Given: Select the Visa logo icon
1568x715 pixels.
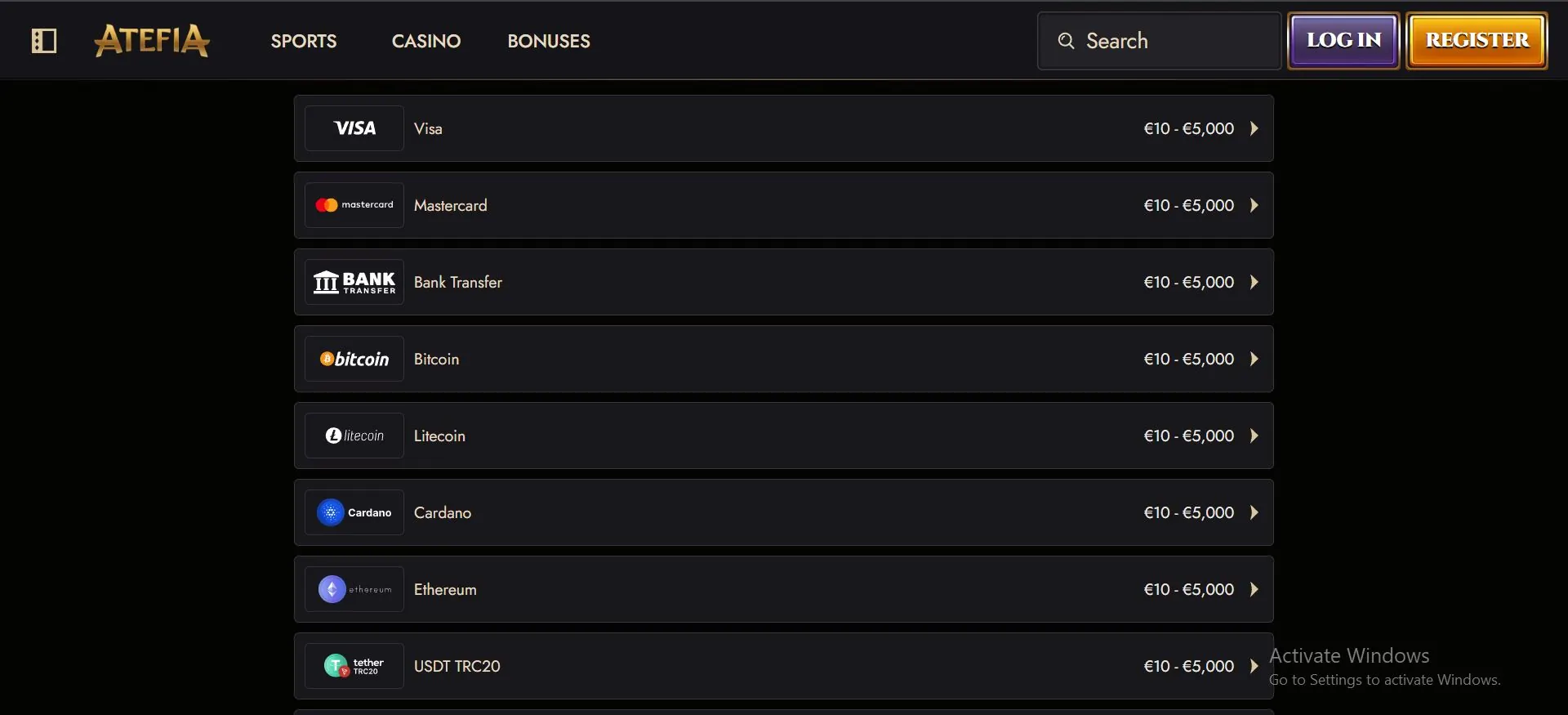Looking at the screenshot, I should [x=354, y=128].
